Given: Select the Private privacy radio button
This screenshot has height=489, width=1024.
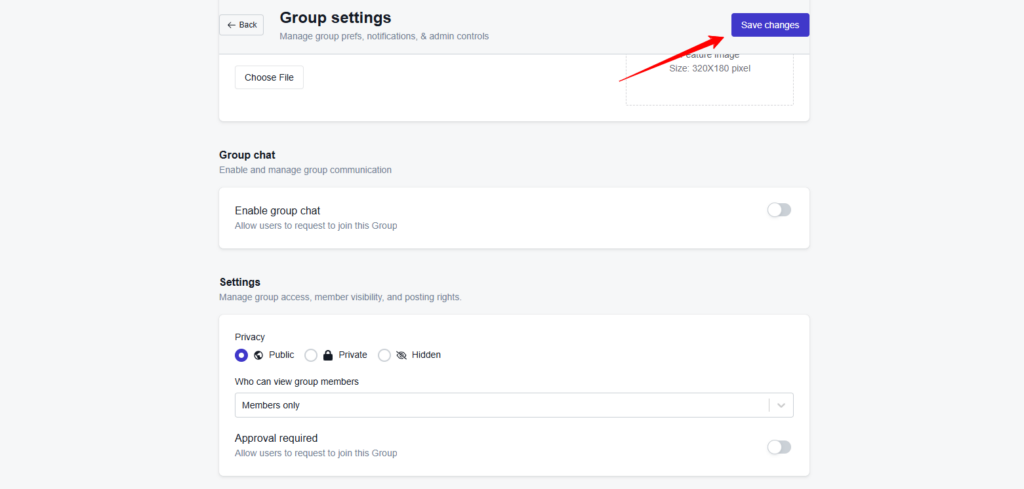Looking at the screenshot, I should 311,355.
